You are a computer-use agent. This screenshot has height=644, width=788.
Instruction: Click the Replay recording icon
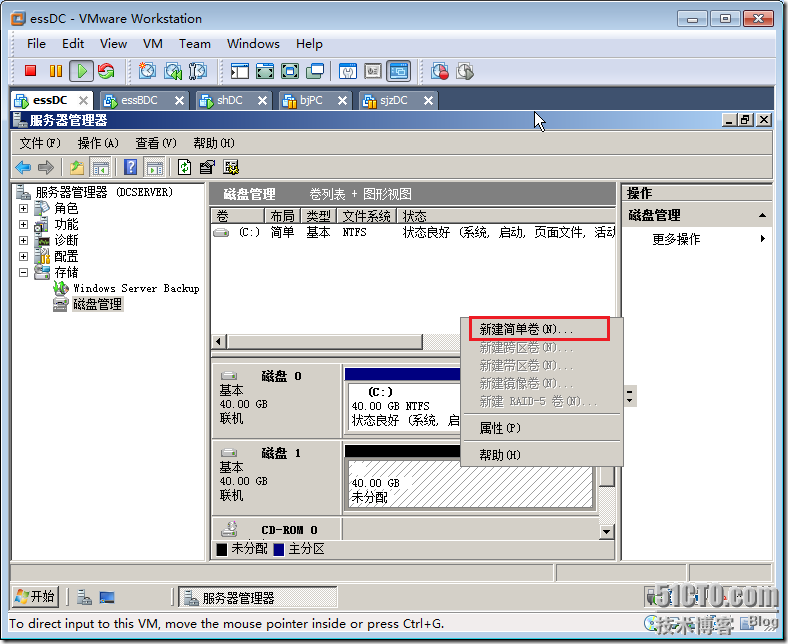click(x=465, y=71)
